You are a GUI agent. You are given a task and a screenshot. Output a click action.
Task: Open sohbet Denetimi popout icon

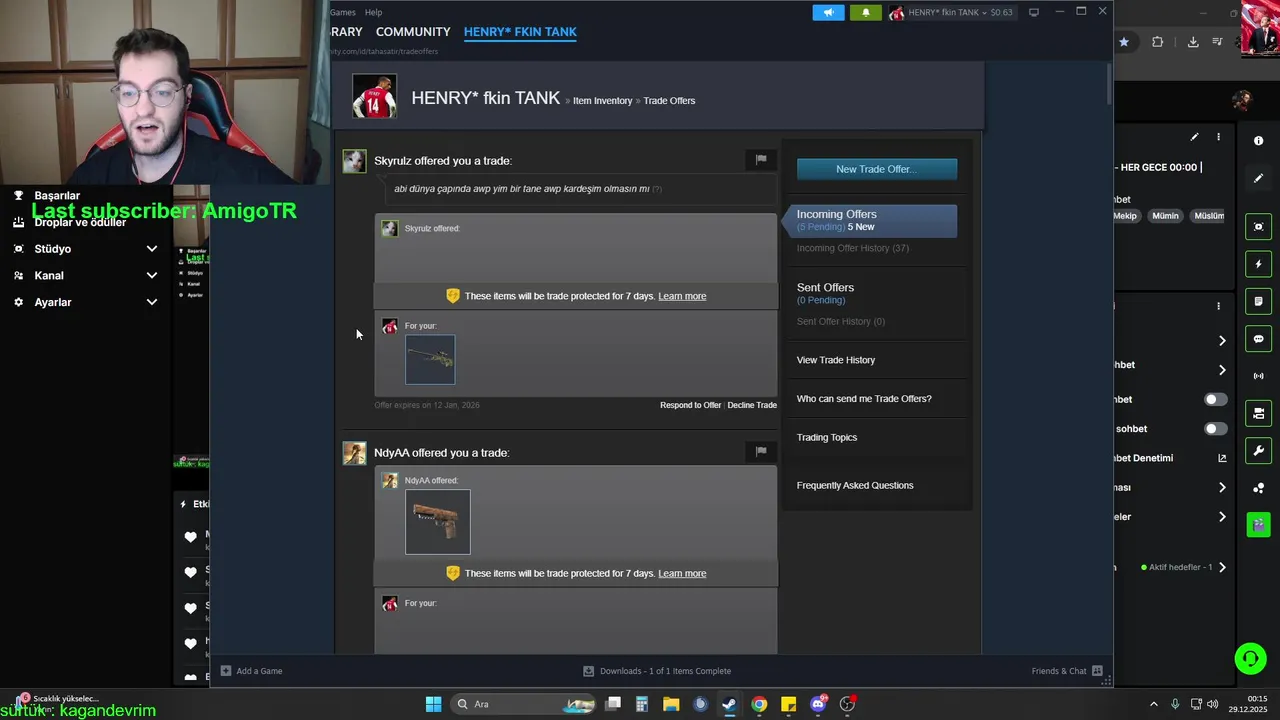(x=1222, y=458)
